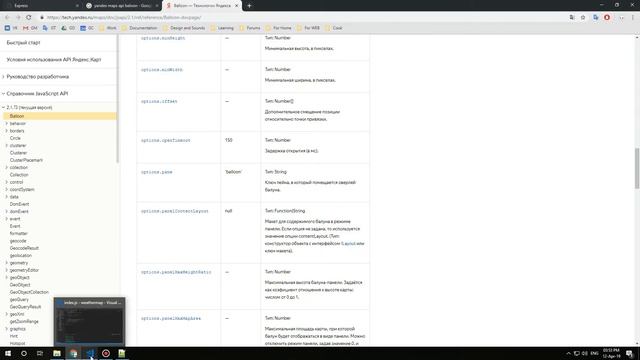Bookmark this page with the star icon
This screenshot has width=640, height=360.
click(x=583, y=18)
